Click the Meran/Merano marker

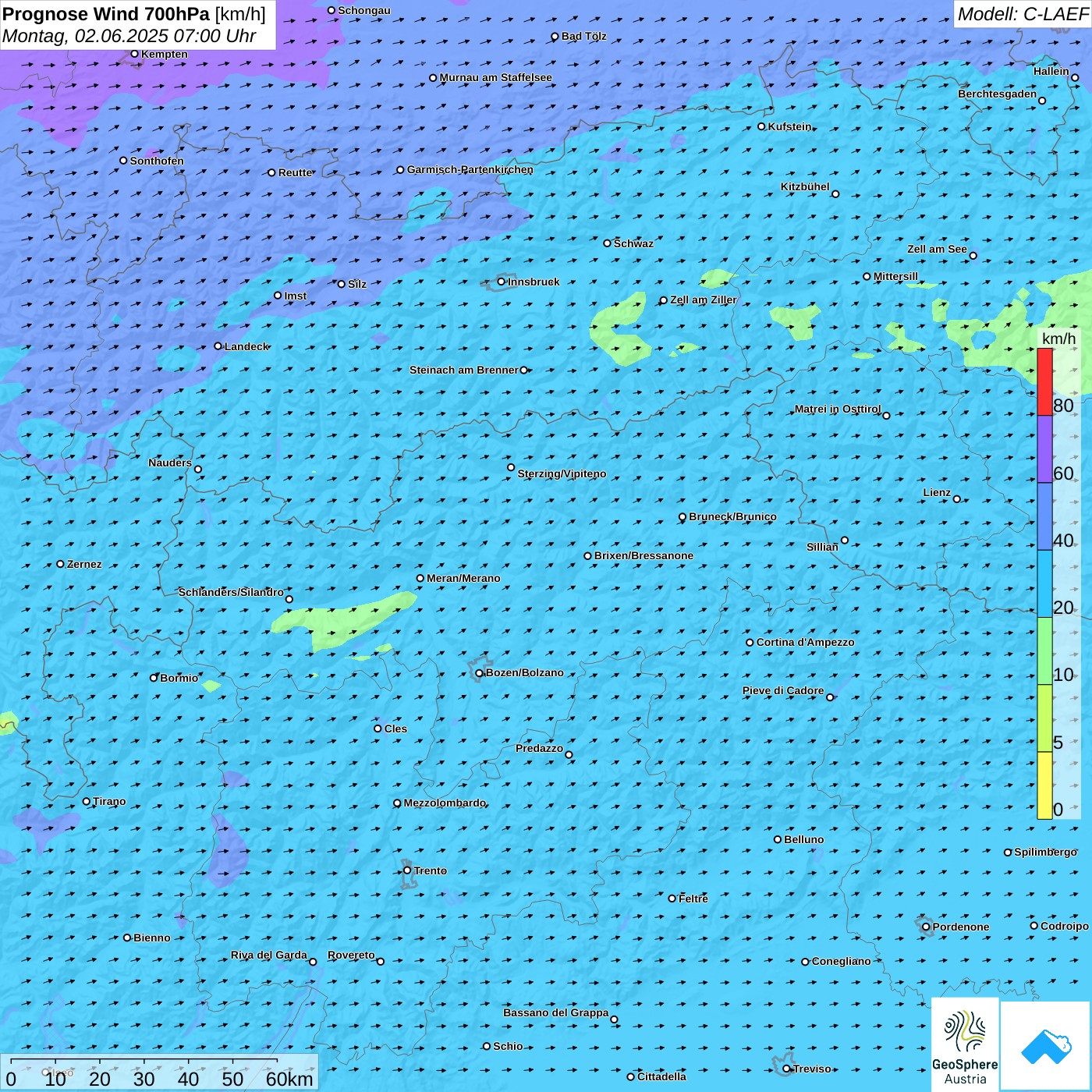point(420,578)
